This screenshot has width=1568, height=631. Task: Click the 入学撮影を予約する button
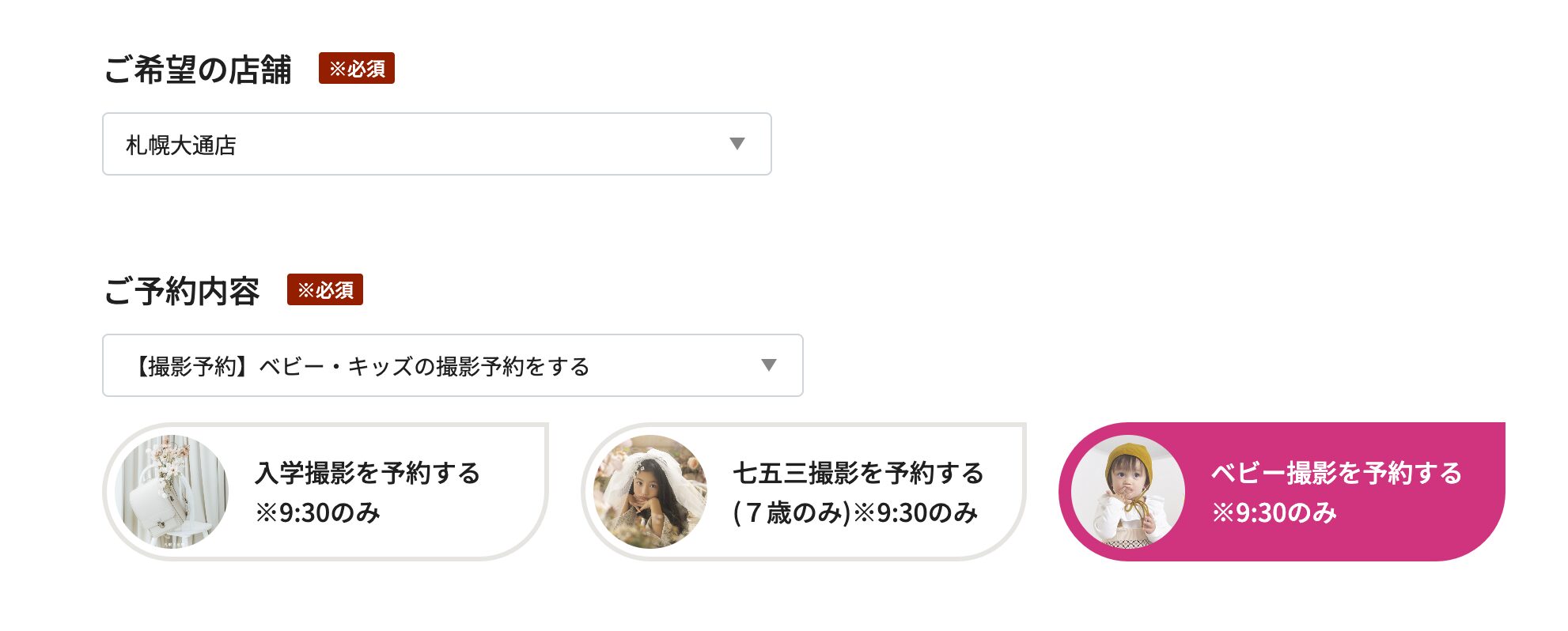367,473
